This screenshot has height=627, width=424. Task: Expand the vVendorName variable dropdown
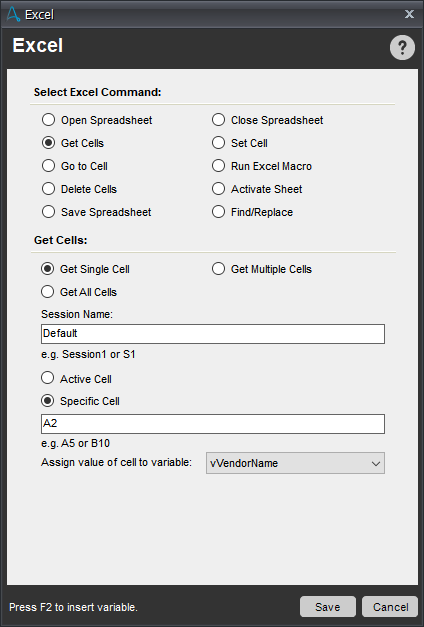[295, 463]
